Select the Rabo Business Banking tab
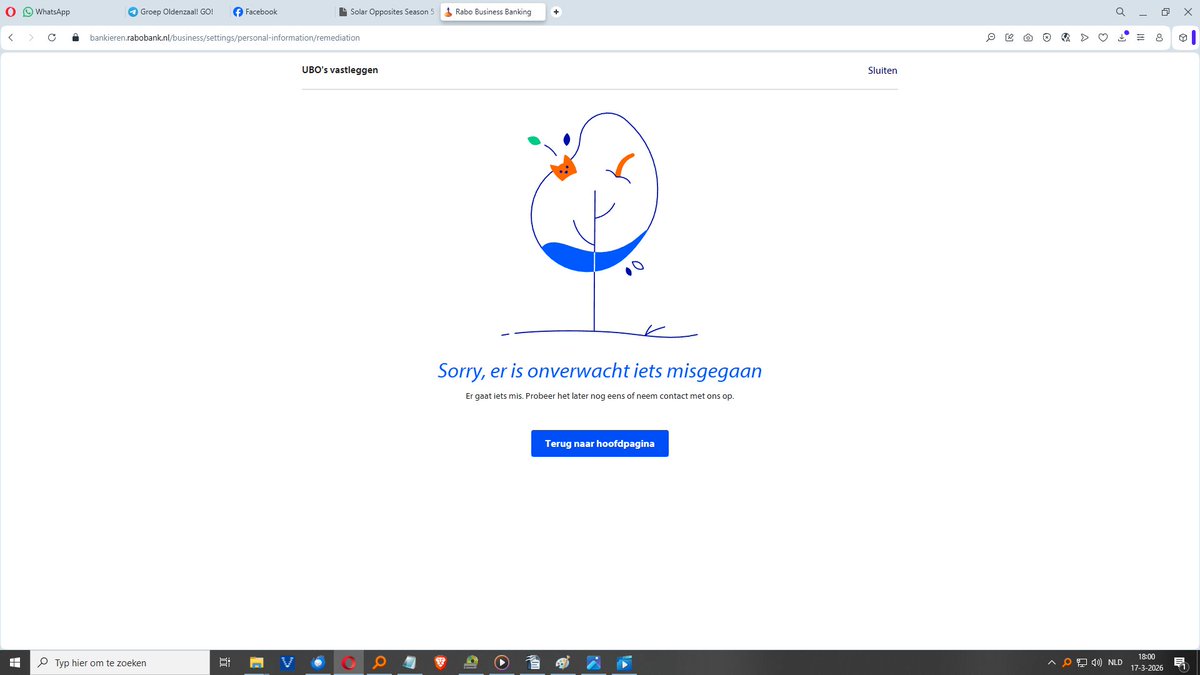This screenshot has width=1200, height=675. pos(492,12)
